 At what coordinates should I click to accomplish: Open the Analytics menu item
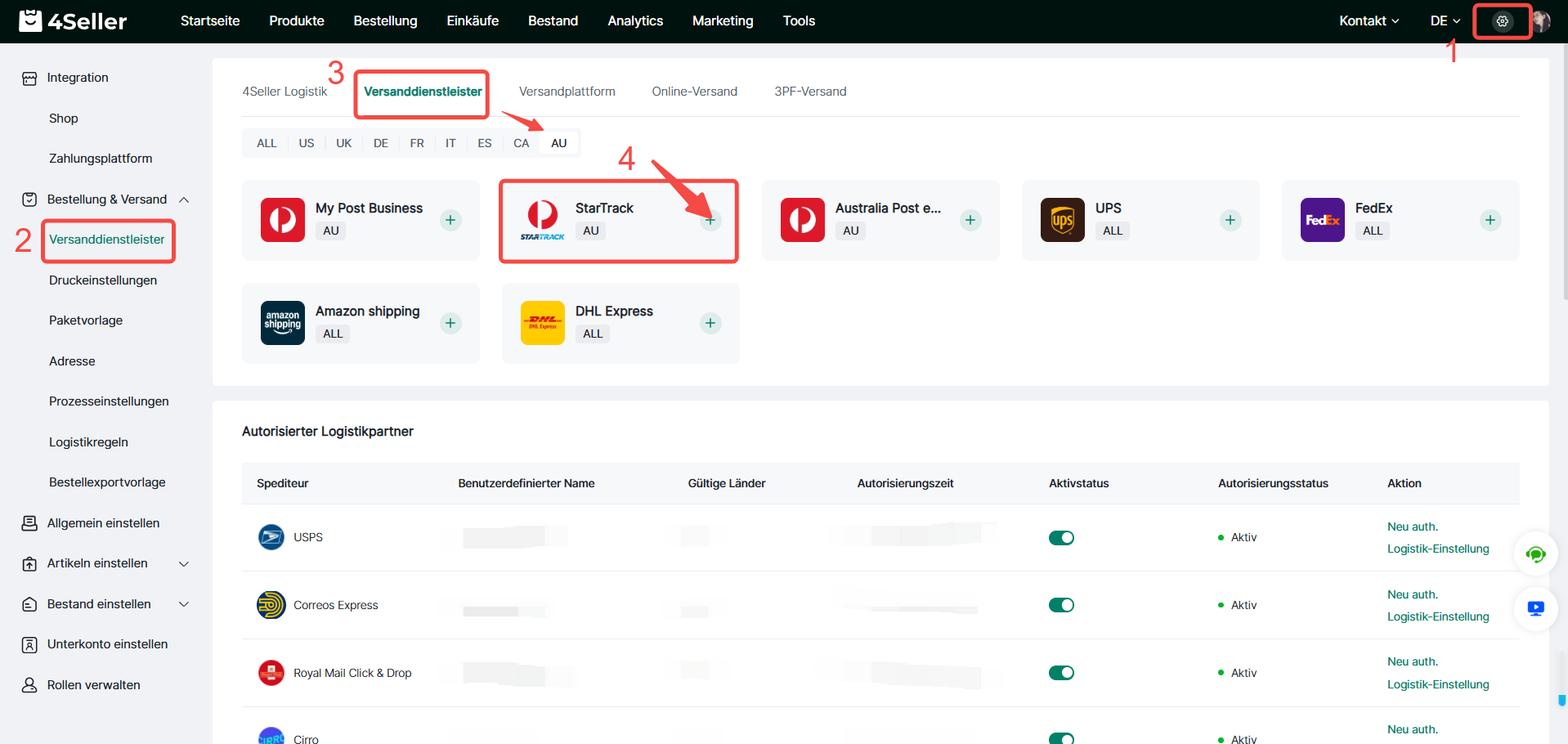coord(634,21)
